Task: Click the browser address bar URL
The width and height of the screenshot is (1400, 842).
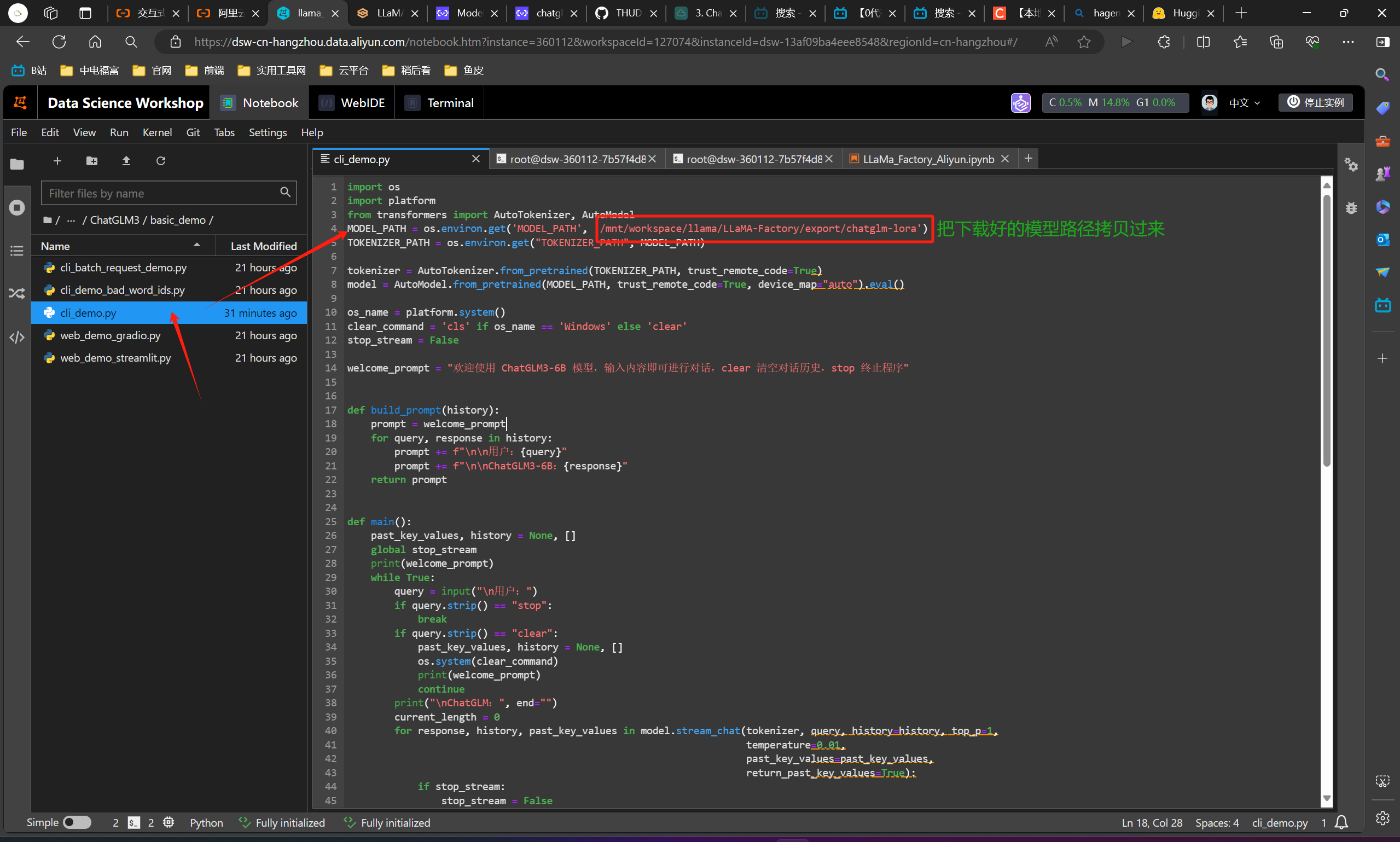Action: [605, 42]
